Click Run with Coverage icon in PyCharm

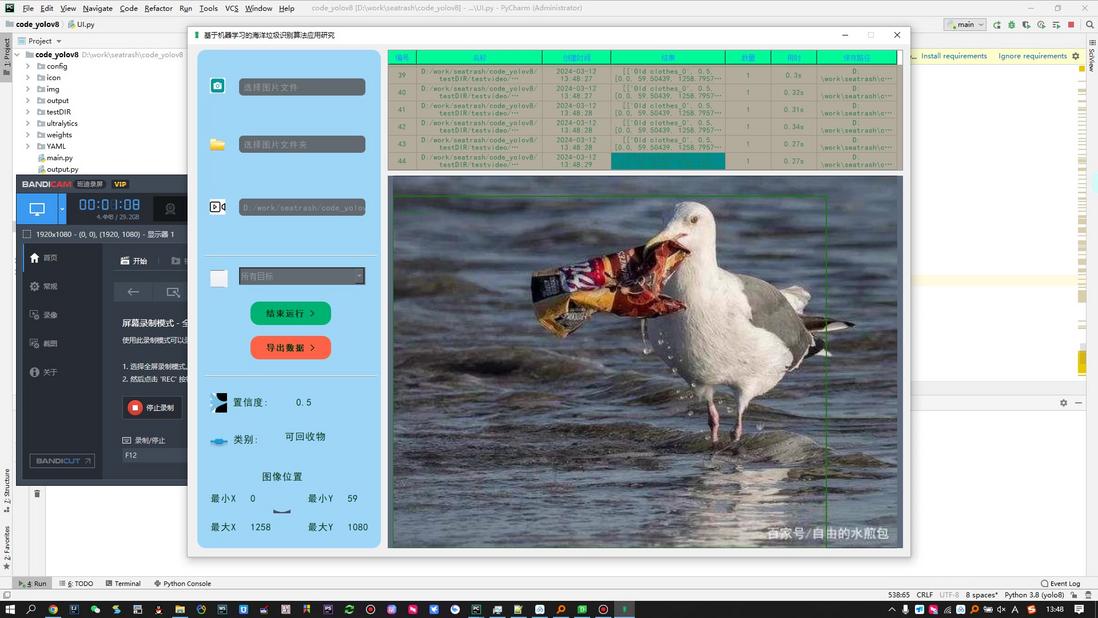pos(1026,24)
